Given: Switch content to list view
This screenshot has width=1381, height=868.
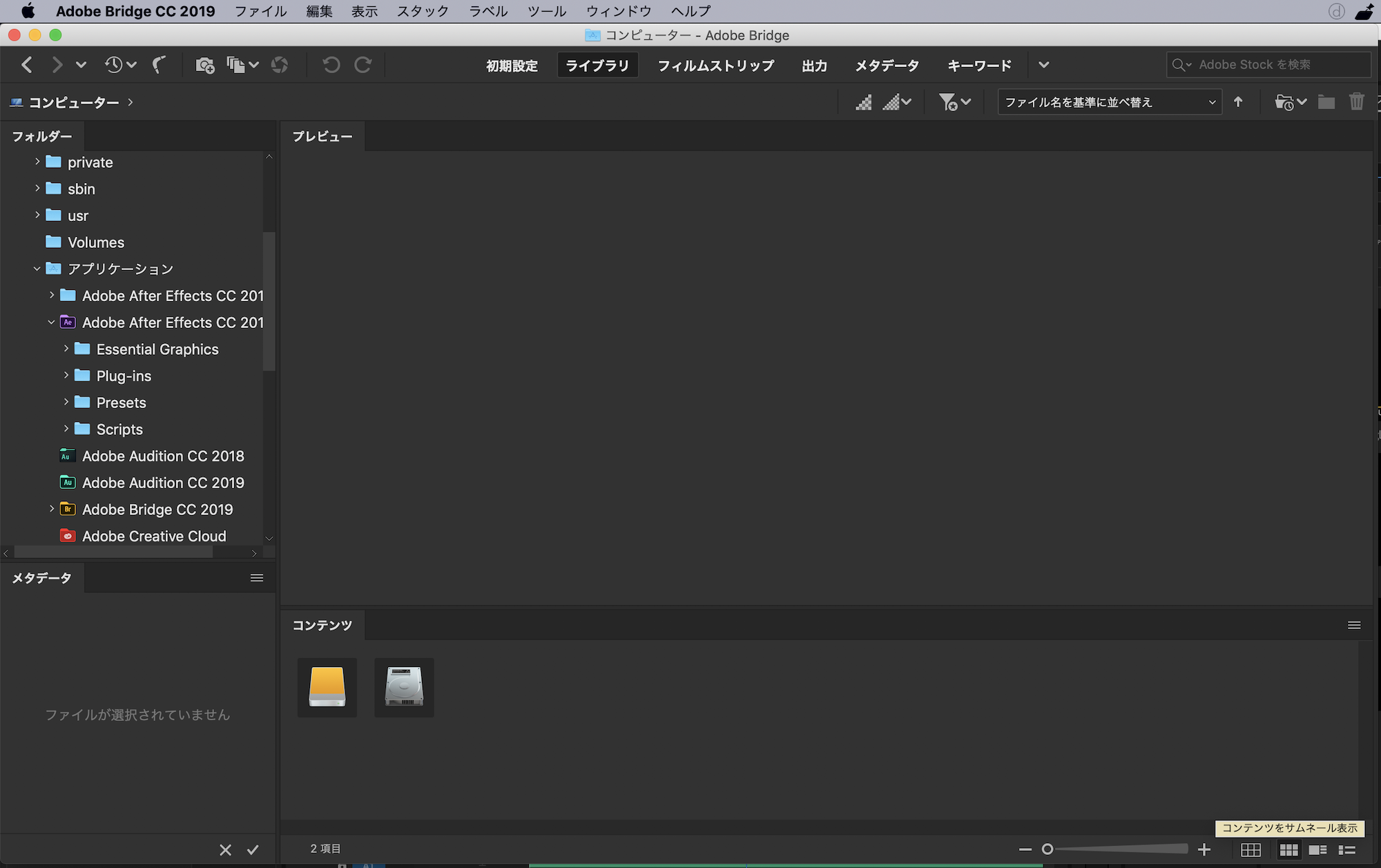Looking at the screenshot, I should (1347, 850).
